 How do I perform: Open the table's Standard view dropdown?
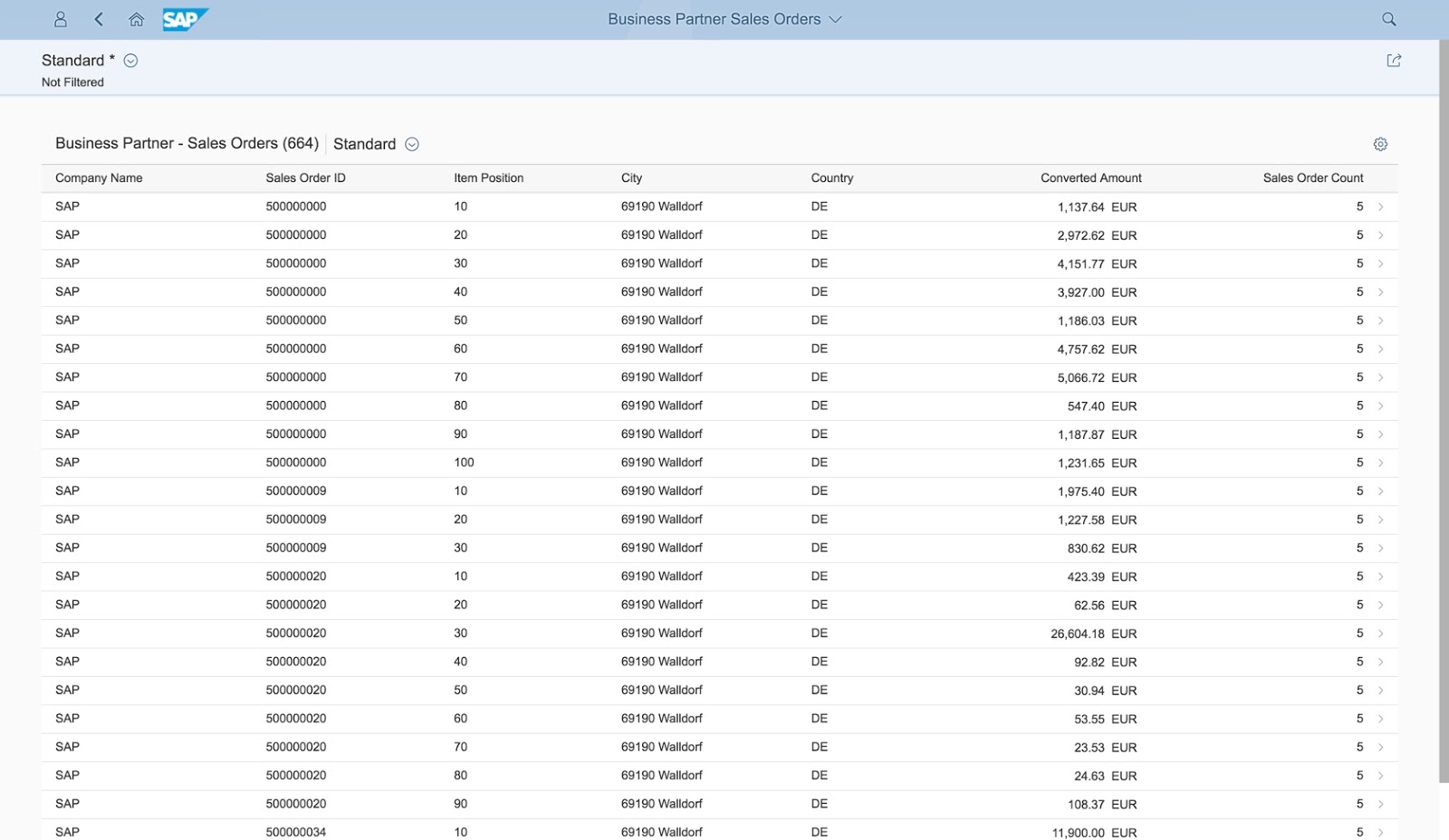coord(412,144)
